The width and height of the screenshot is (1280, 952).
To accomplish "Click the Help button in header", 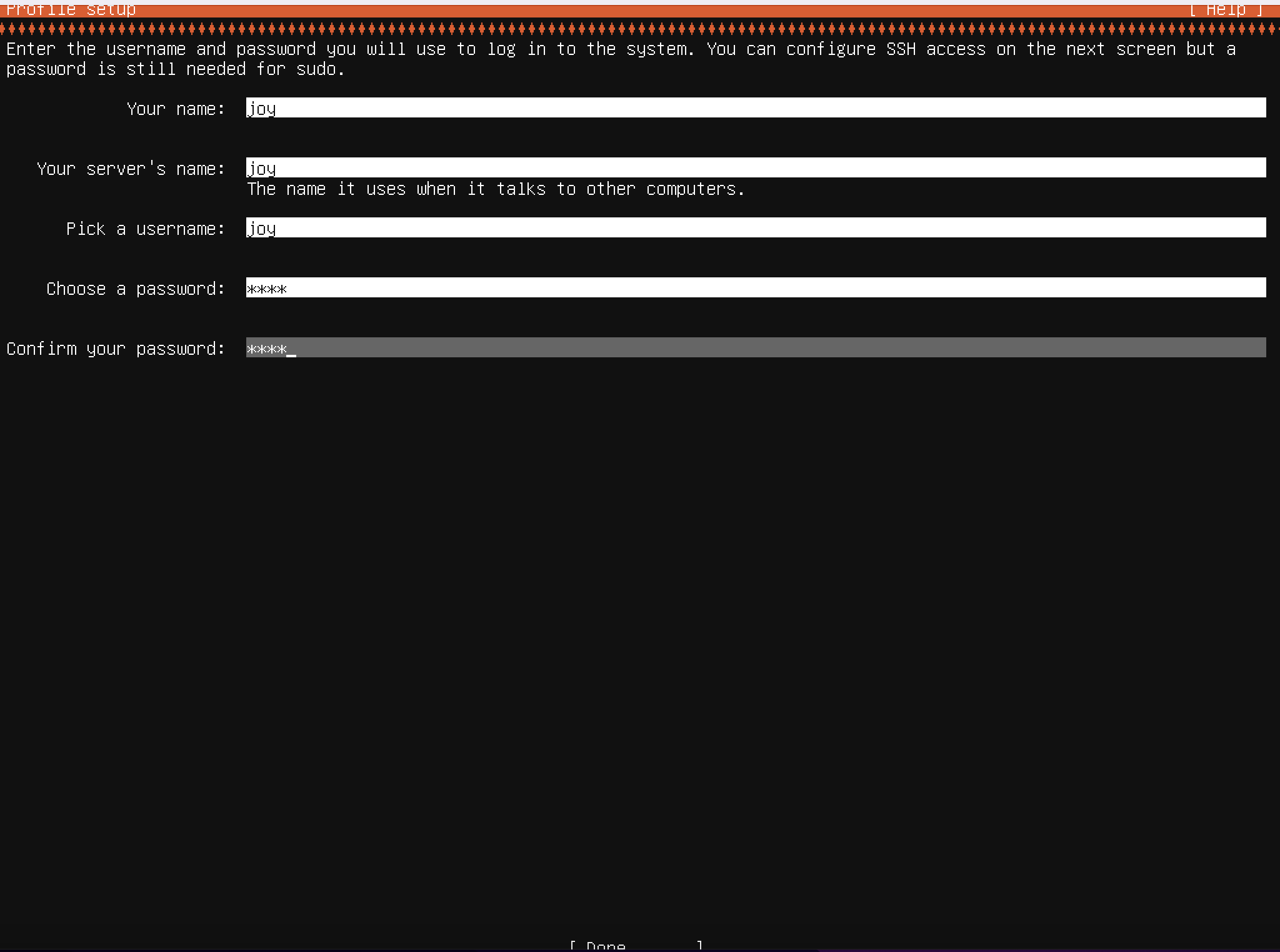I will click(1226, 10).
